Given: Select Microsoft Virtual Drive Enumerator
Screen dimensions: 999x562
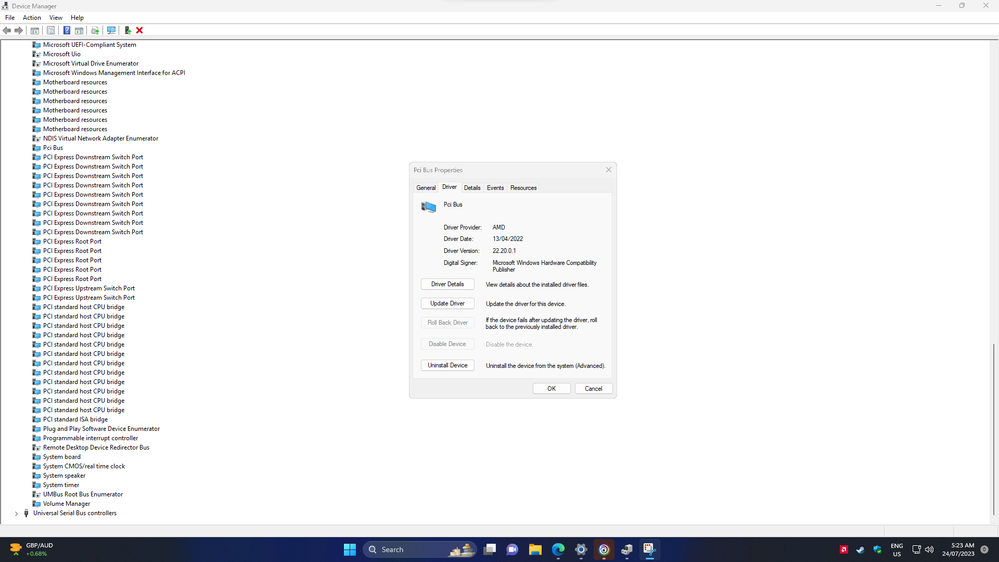Looking at the screenshot, I should point(90,64).
